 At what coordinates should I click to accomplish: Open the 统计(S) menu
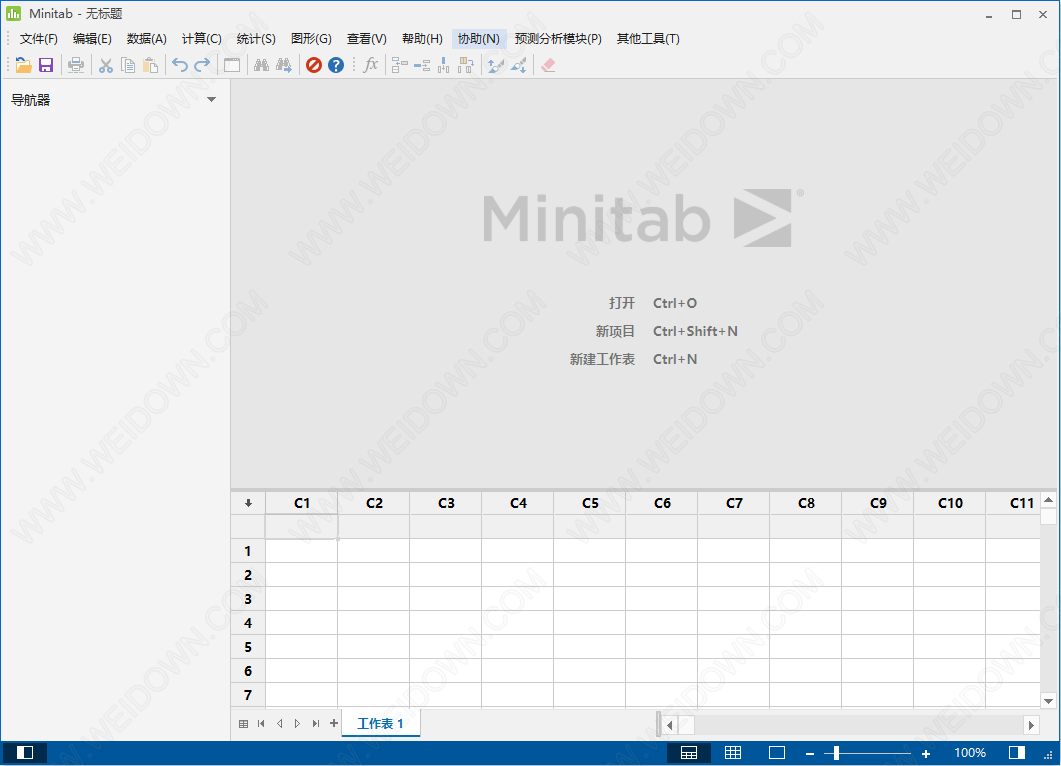click(x=256, y=39)
